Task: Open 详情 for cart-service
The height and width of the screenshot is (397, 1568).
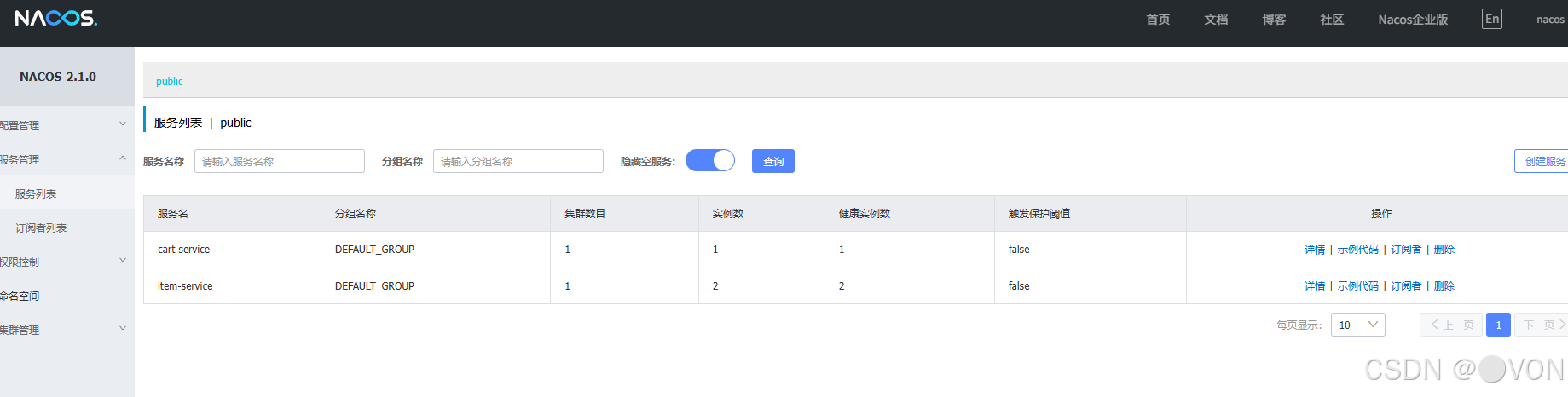Action: pos(1315,250)
